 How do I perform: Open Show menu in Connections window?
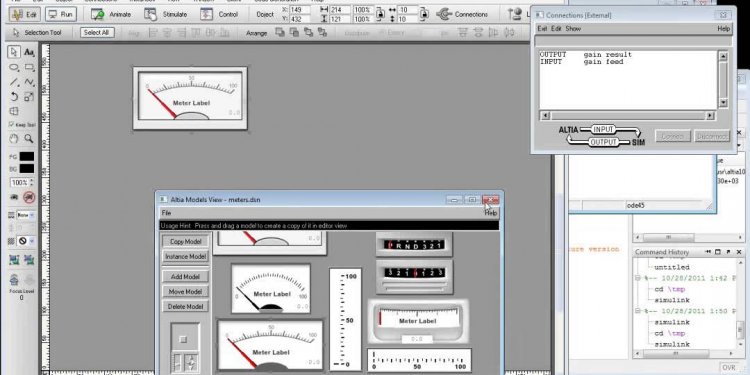573,29
